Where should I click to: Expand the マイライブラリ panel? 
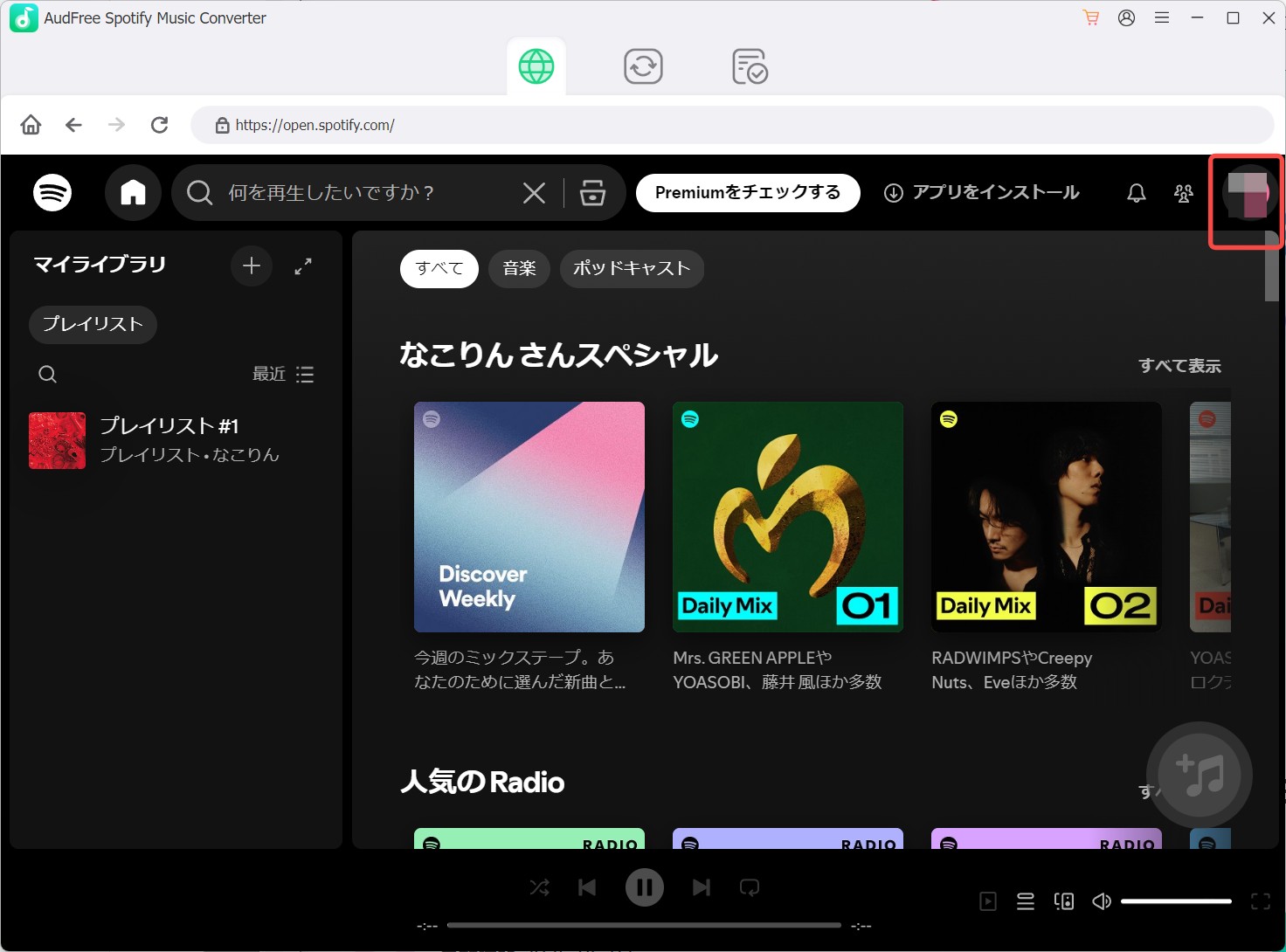pyautogui.click(x=303, y=266)
